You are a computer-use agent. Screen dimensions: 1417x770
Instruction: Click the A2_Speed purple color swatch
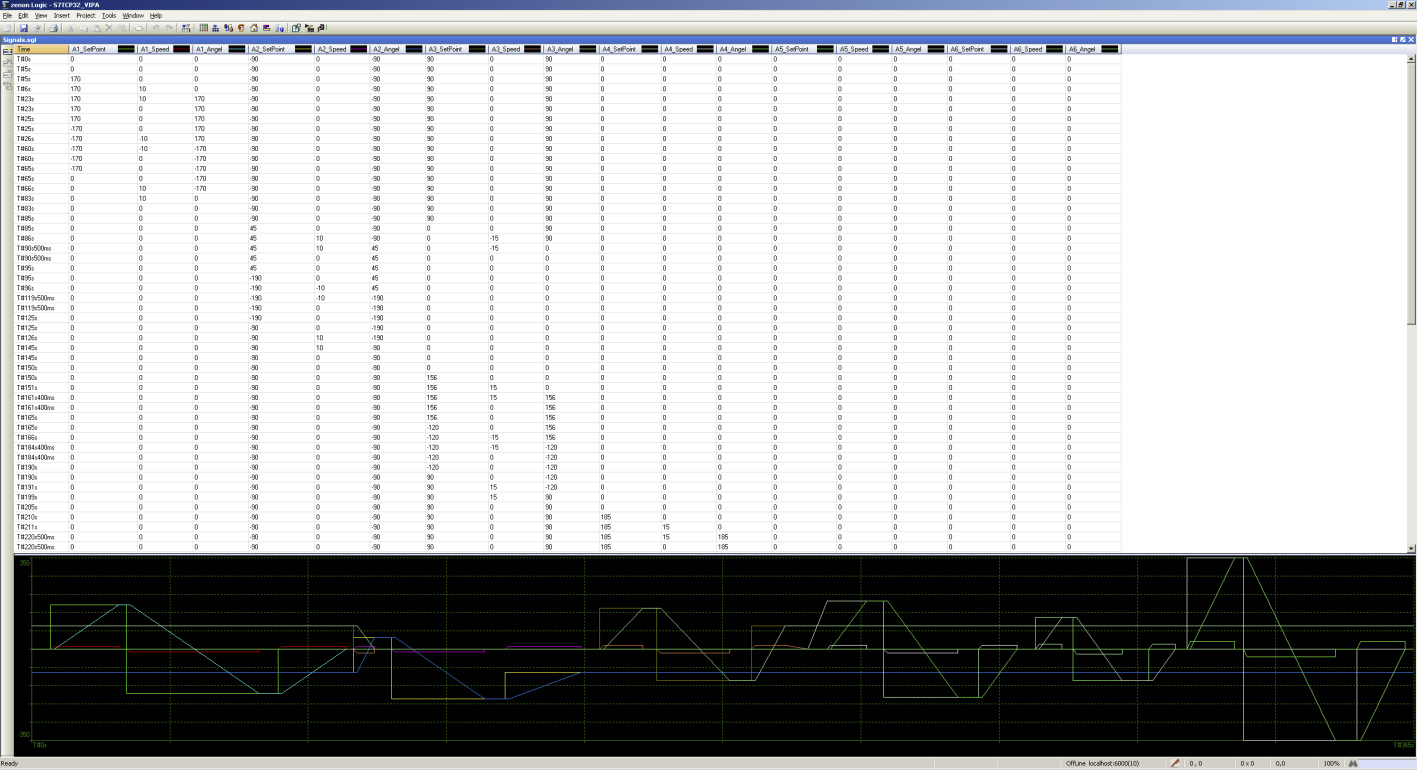pos(358,48)
